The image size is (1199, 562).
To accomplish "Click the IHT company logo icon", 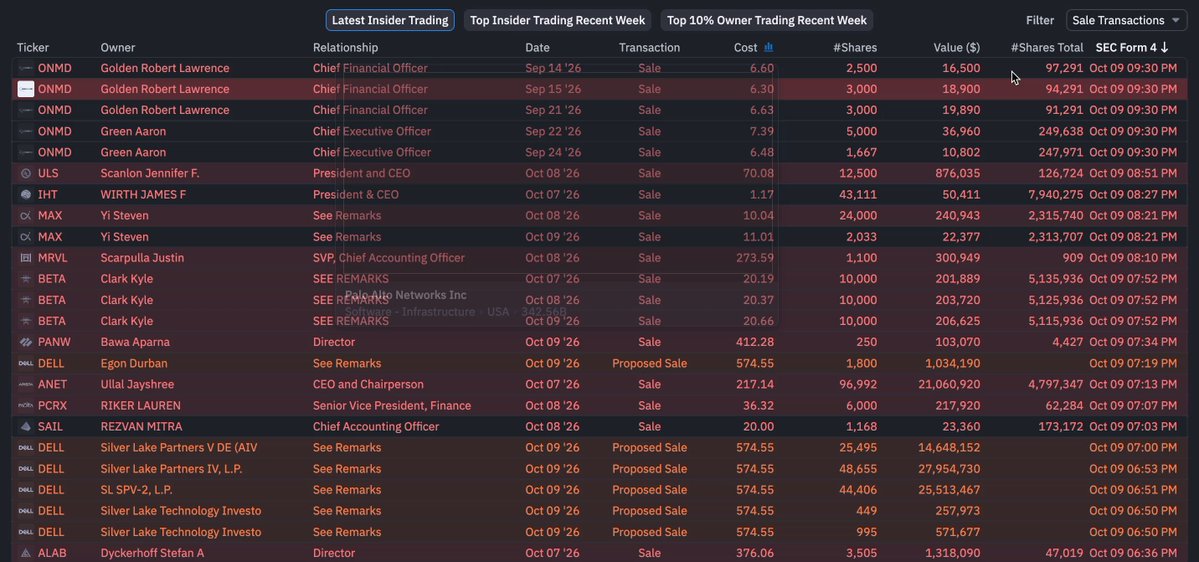I will click(25, 194).
